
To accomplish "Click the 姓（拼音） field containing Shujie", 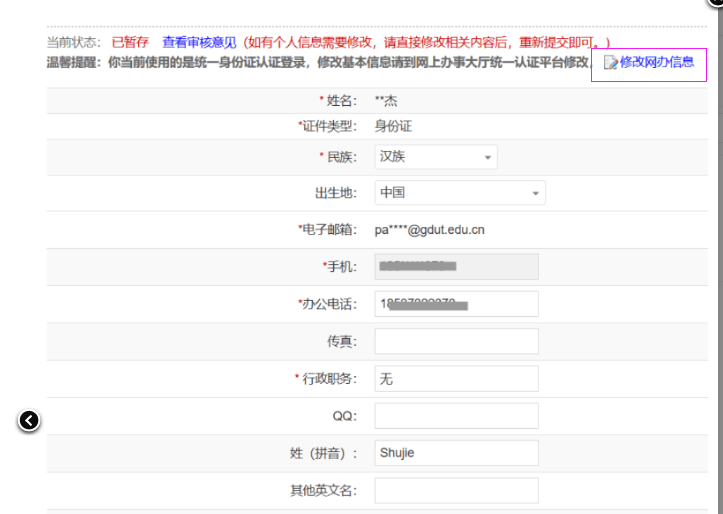I will (x=456, y=453).
